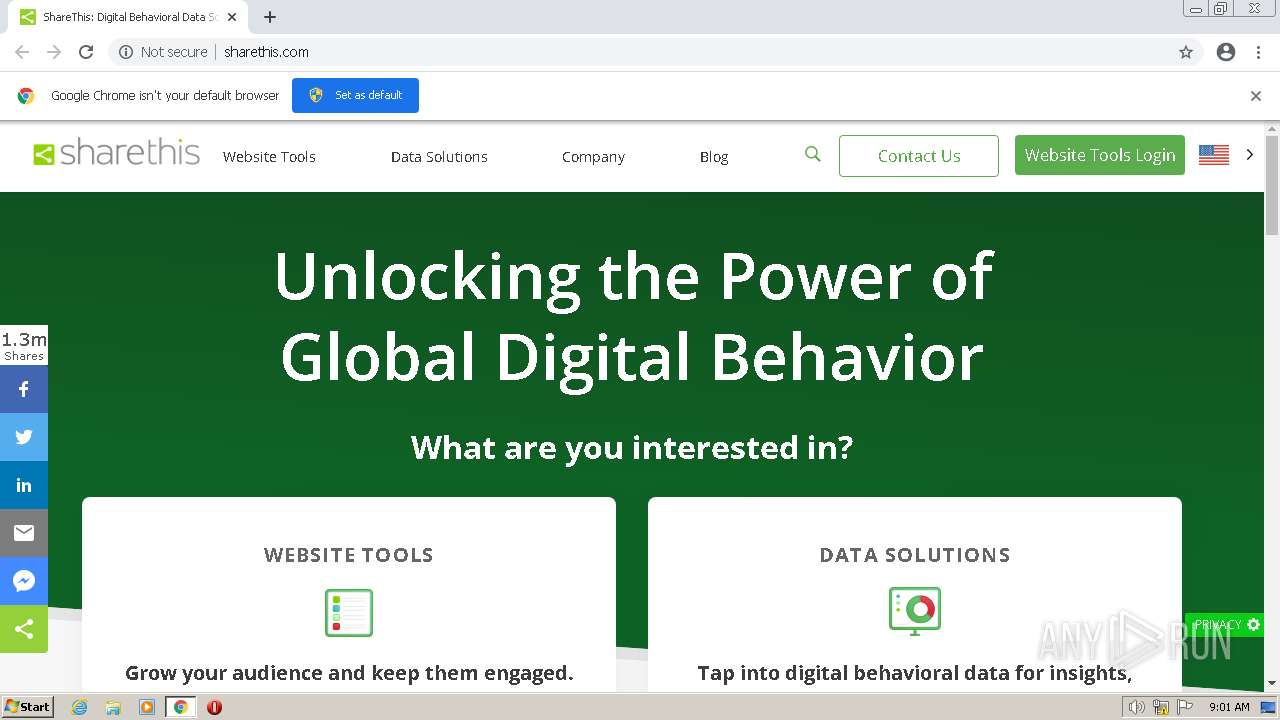Open red Opera-like icon in taskbar
Viewport: 1280px width, 720px height.
click(214, 707)
